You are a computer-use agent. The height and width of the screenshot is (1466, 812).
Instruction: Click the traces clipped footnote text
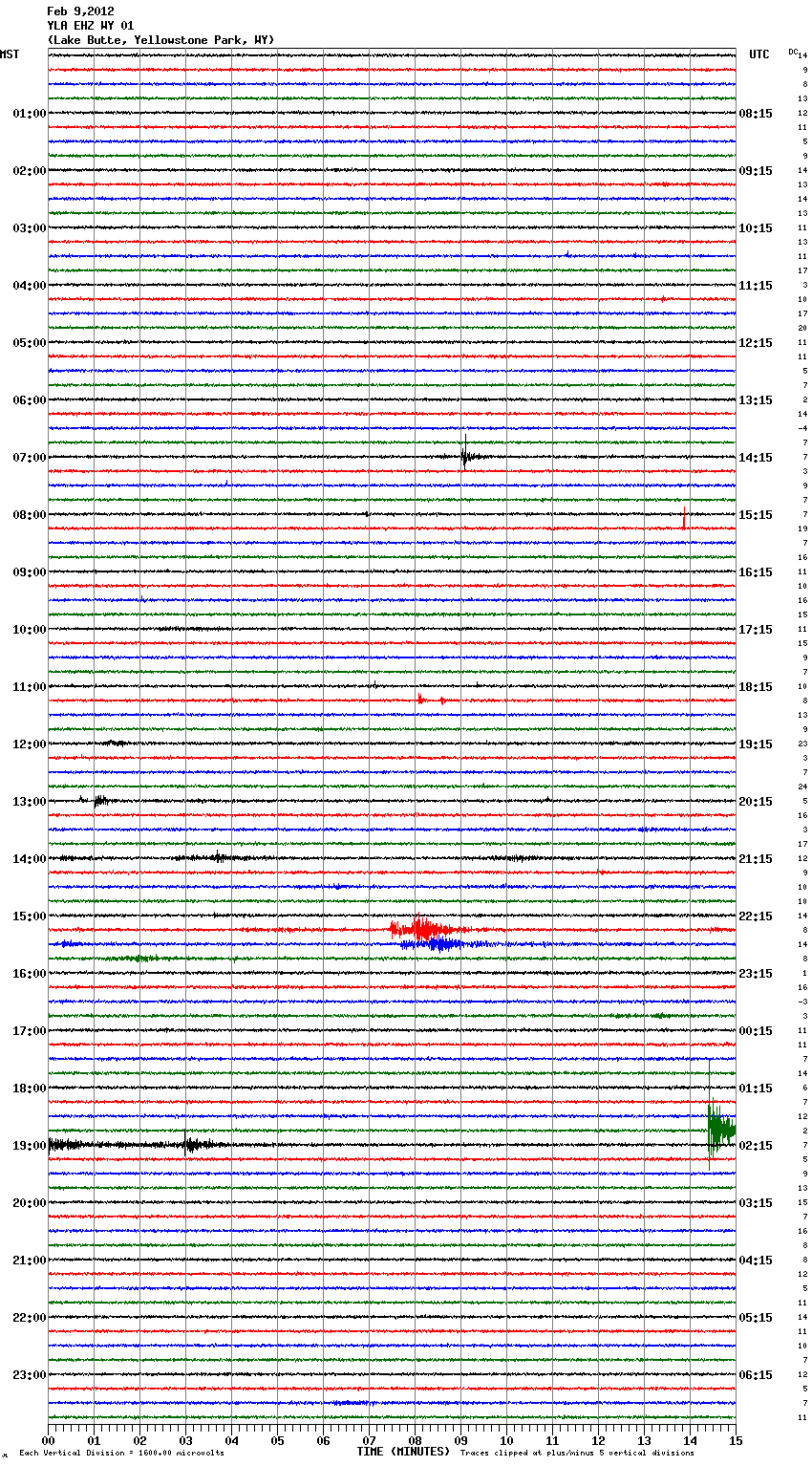tap(577, 1454)
